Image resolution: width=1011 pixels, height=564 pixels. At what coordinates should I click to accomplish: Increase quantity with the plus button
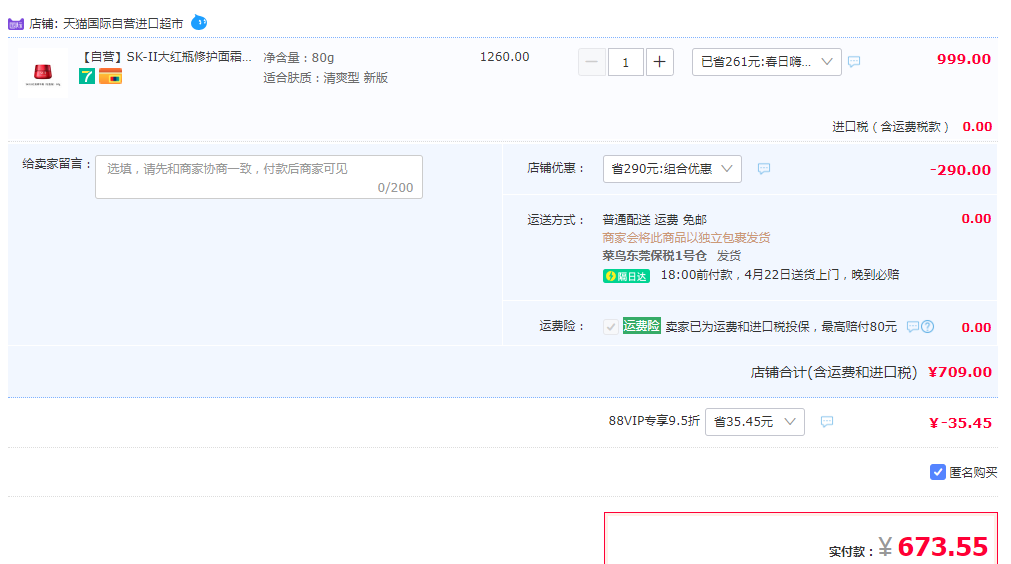(660, 62)
